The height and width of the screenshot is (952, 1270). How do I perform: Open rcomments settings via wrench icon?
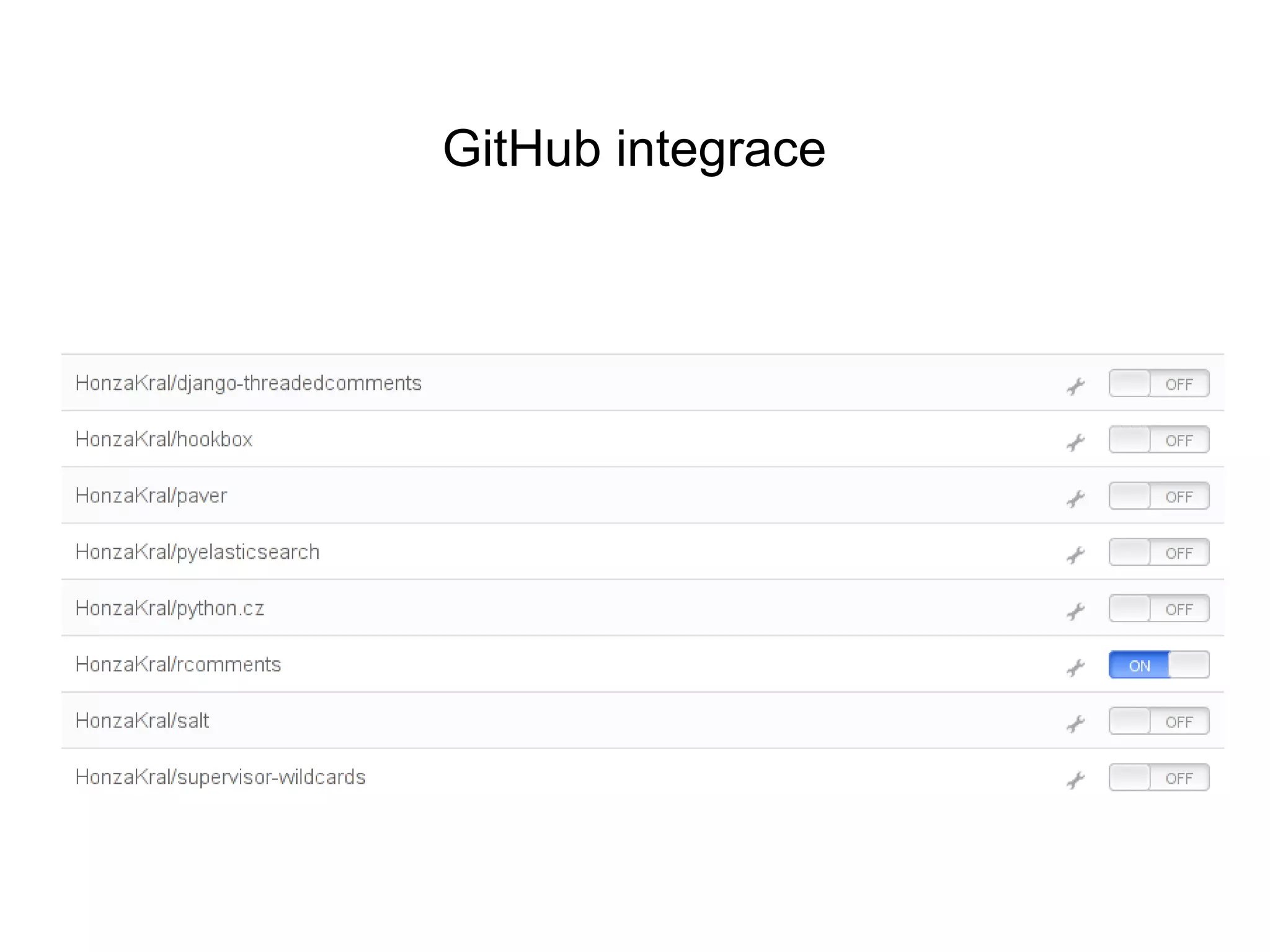click(1075, 667)
